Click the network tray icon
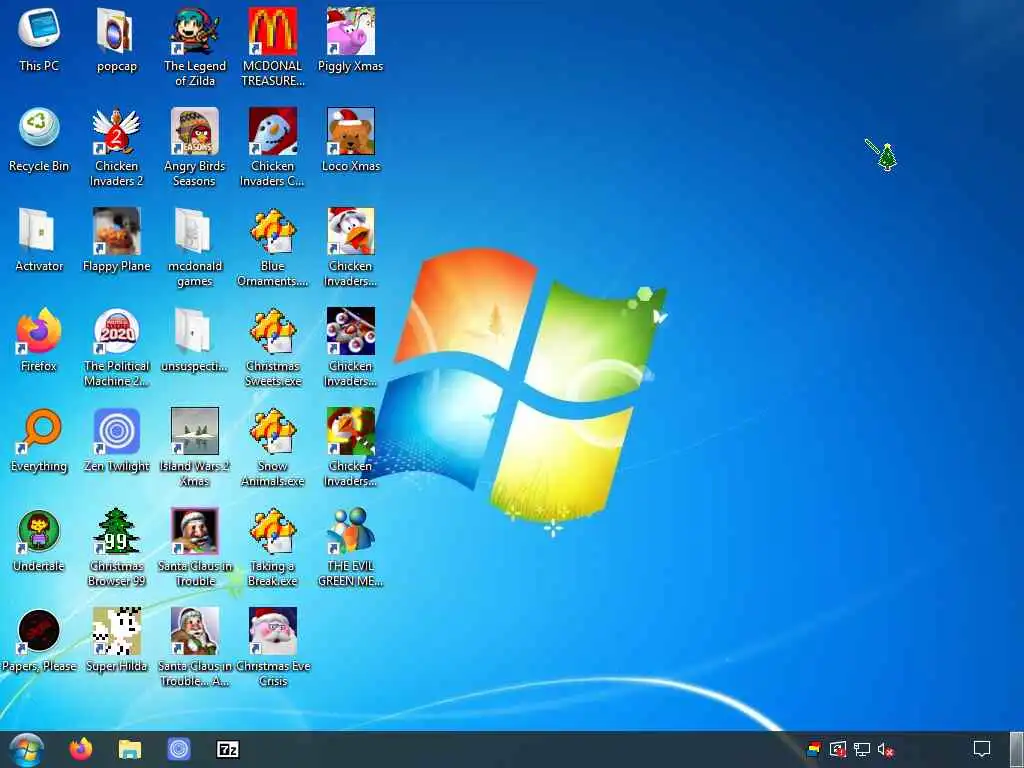This screenshot has height=768, width=1024. point(862,750)
